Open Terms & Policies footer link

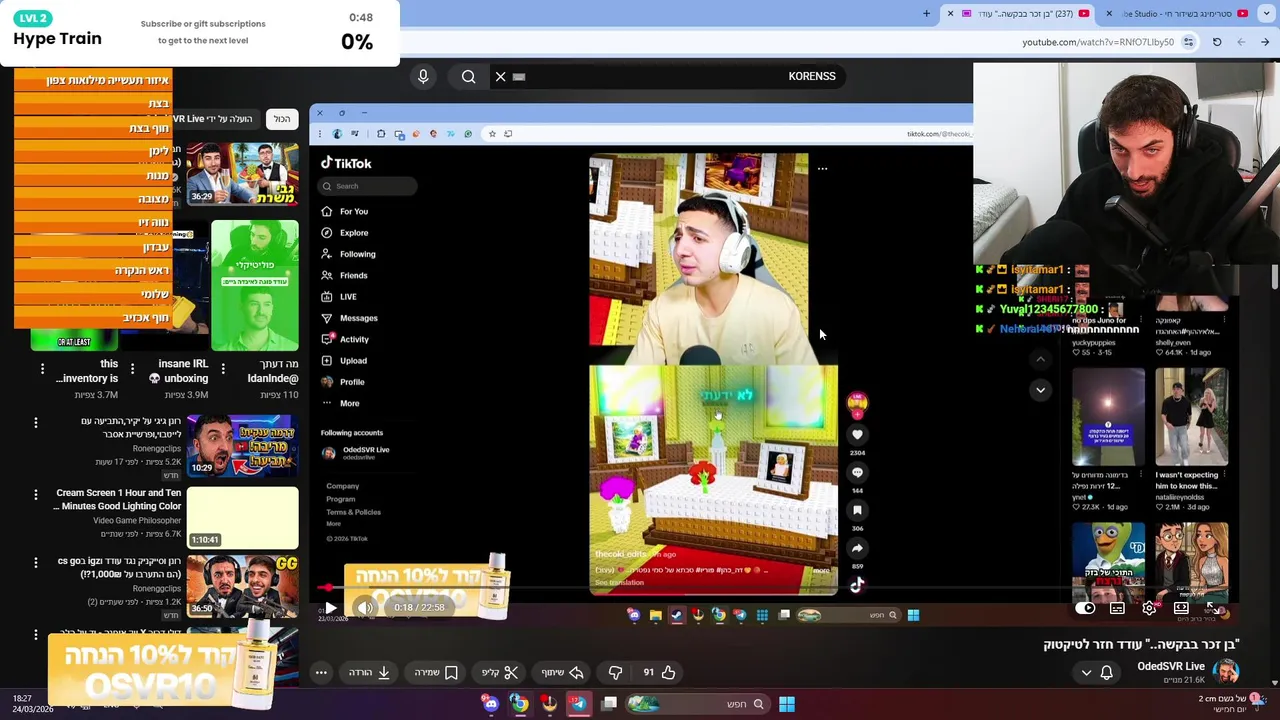pos(353,512)
